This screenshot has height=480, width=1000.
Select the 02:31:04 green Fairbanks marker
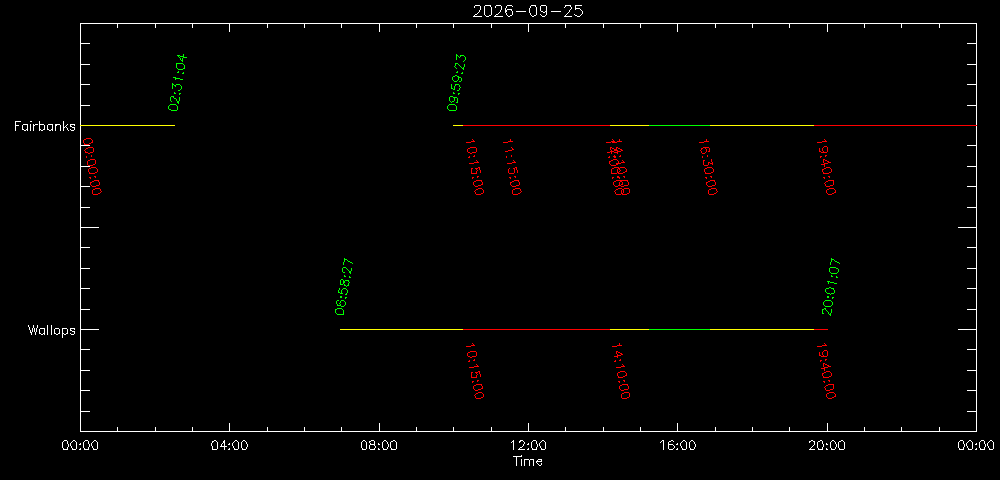coord(178,83)
